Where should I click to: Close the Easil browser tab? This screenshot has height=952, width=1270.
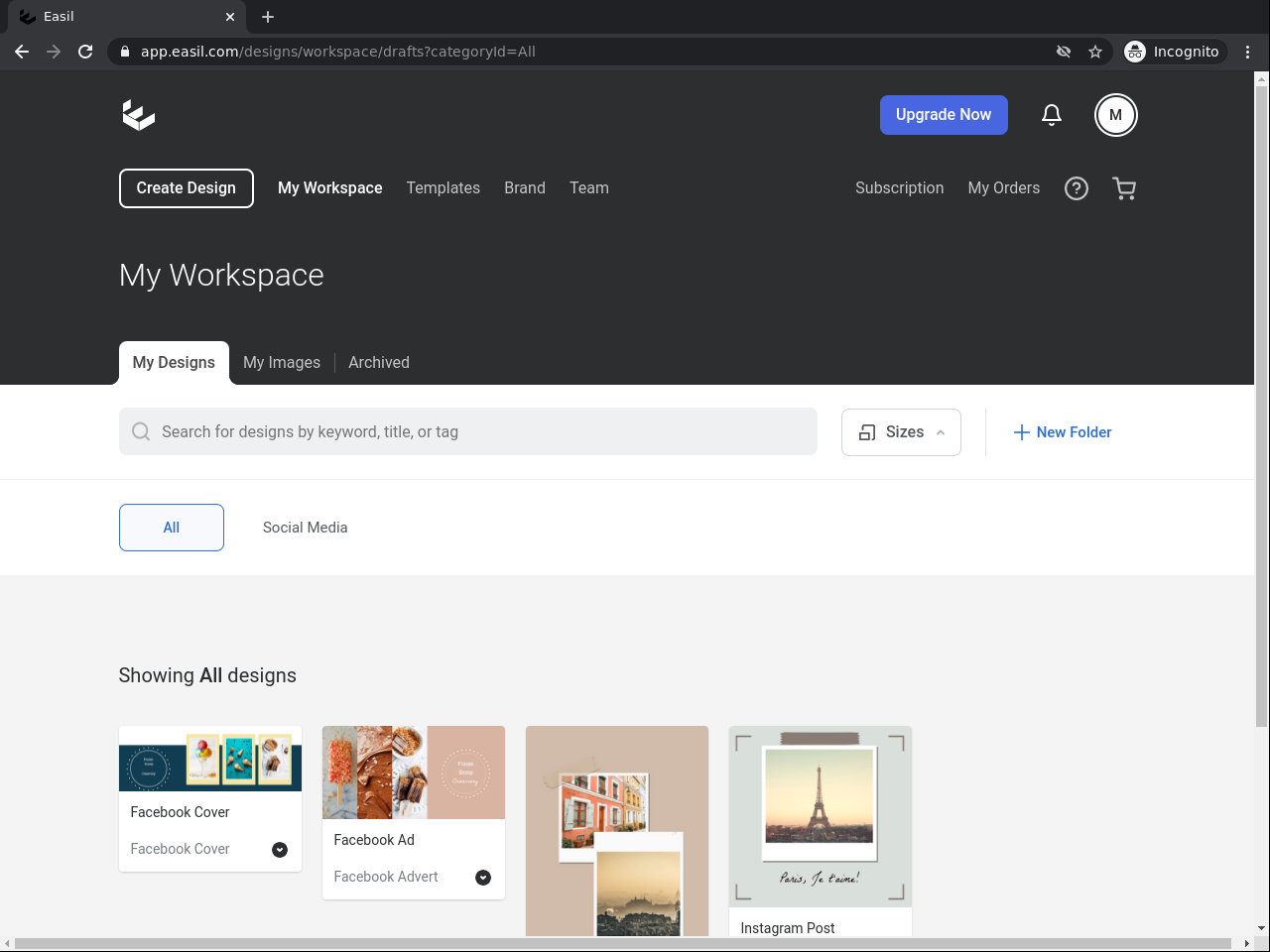(230, 17)
